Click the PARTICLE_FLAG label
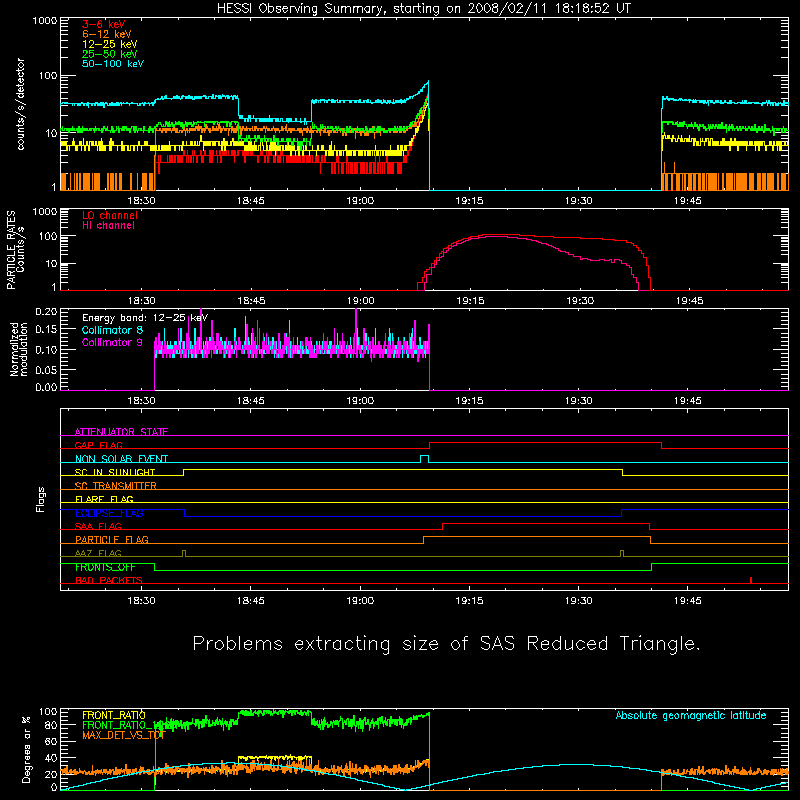The width and height of the screenshot is (800, 800). point(111,539)
